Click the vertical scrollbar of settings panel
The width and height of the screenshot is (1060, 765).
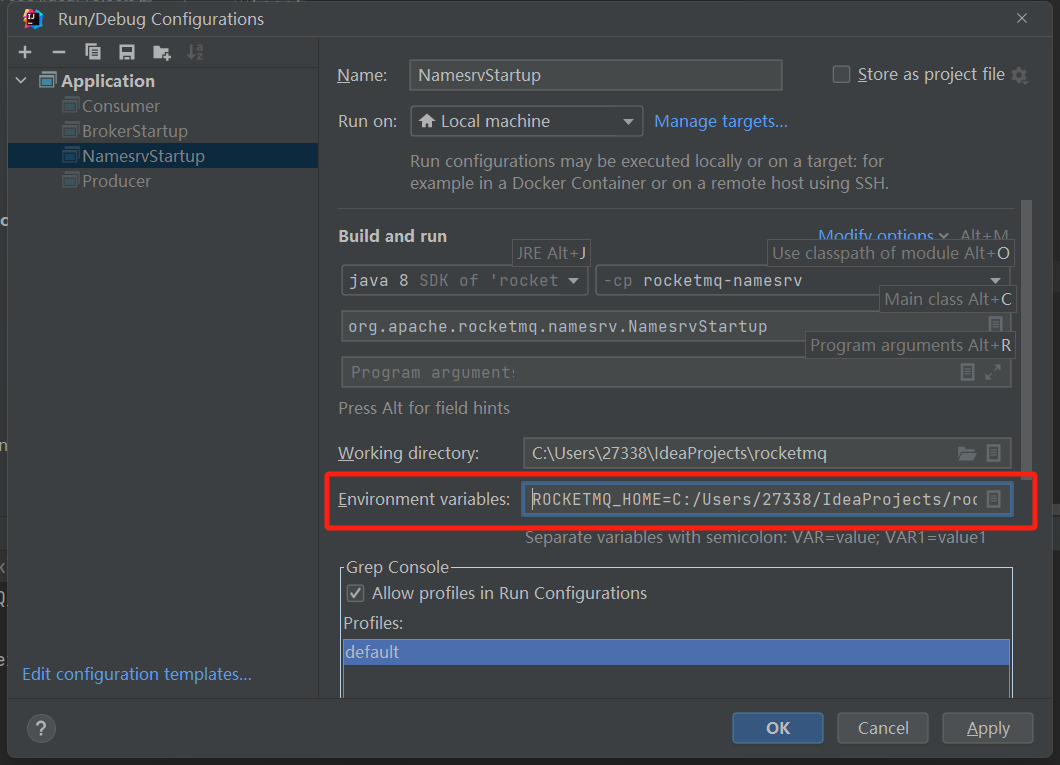coord(1026,338)
